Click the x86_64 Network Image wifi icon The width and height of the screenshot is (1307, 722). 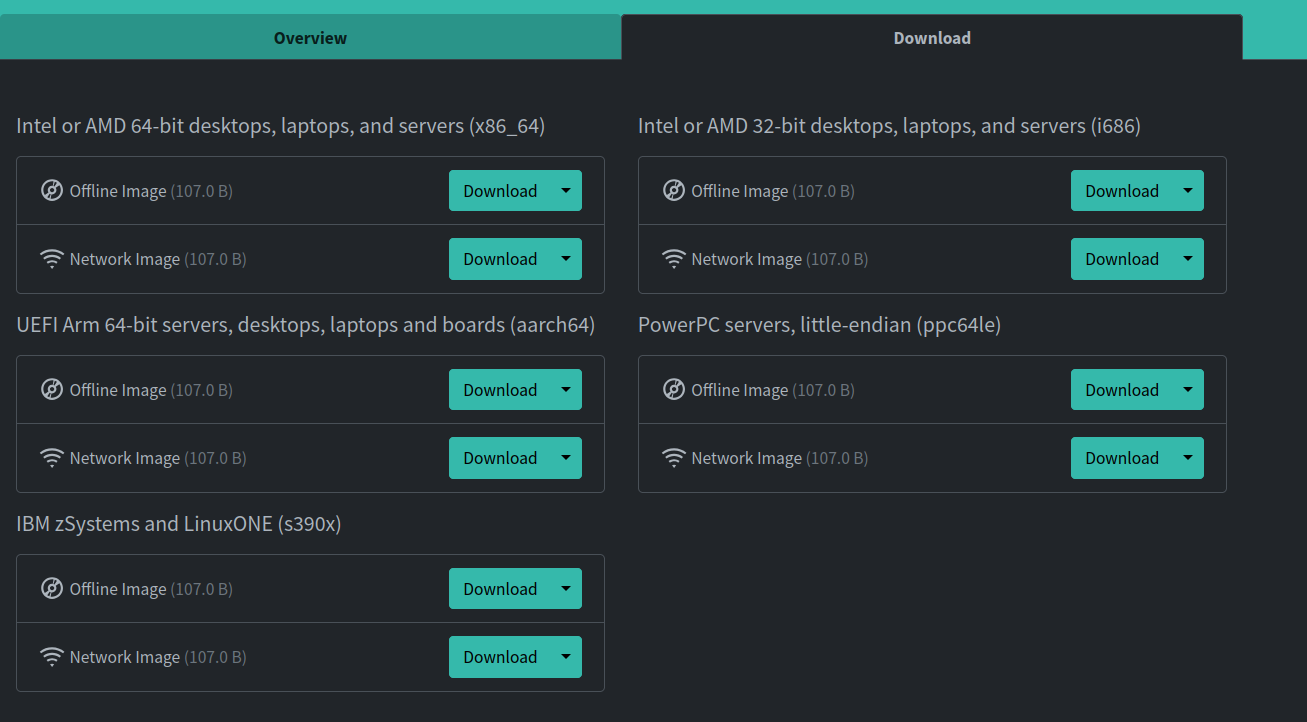(x=52, y=259)
